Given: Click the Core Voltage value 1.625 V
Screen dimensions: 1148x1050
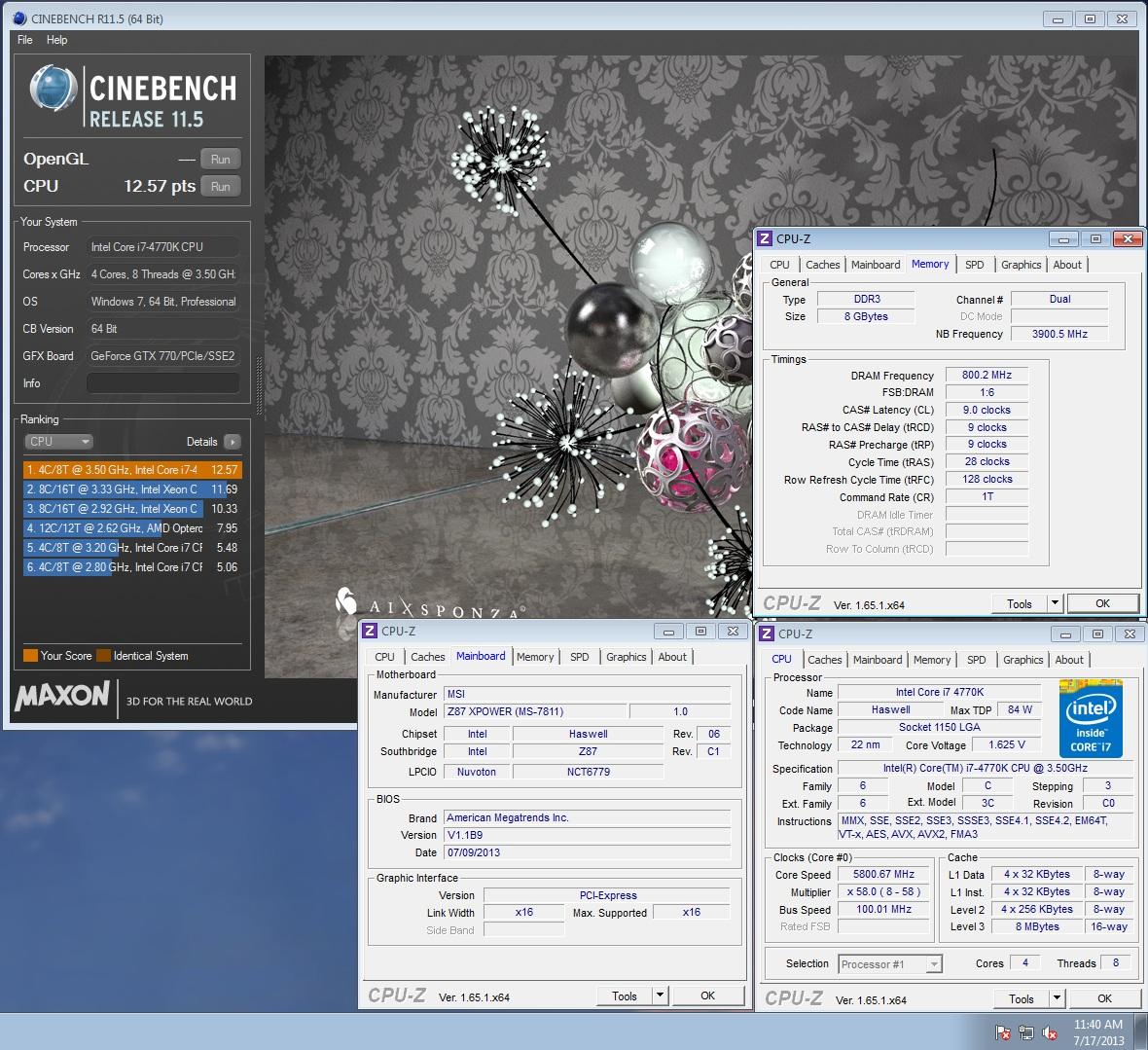Looking at the screenshot, I should pyautogui.click(x=1007, y=744).
